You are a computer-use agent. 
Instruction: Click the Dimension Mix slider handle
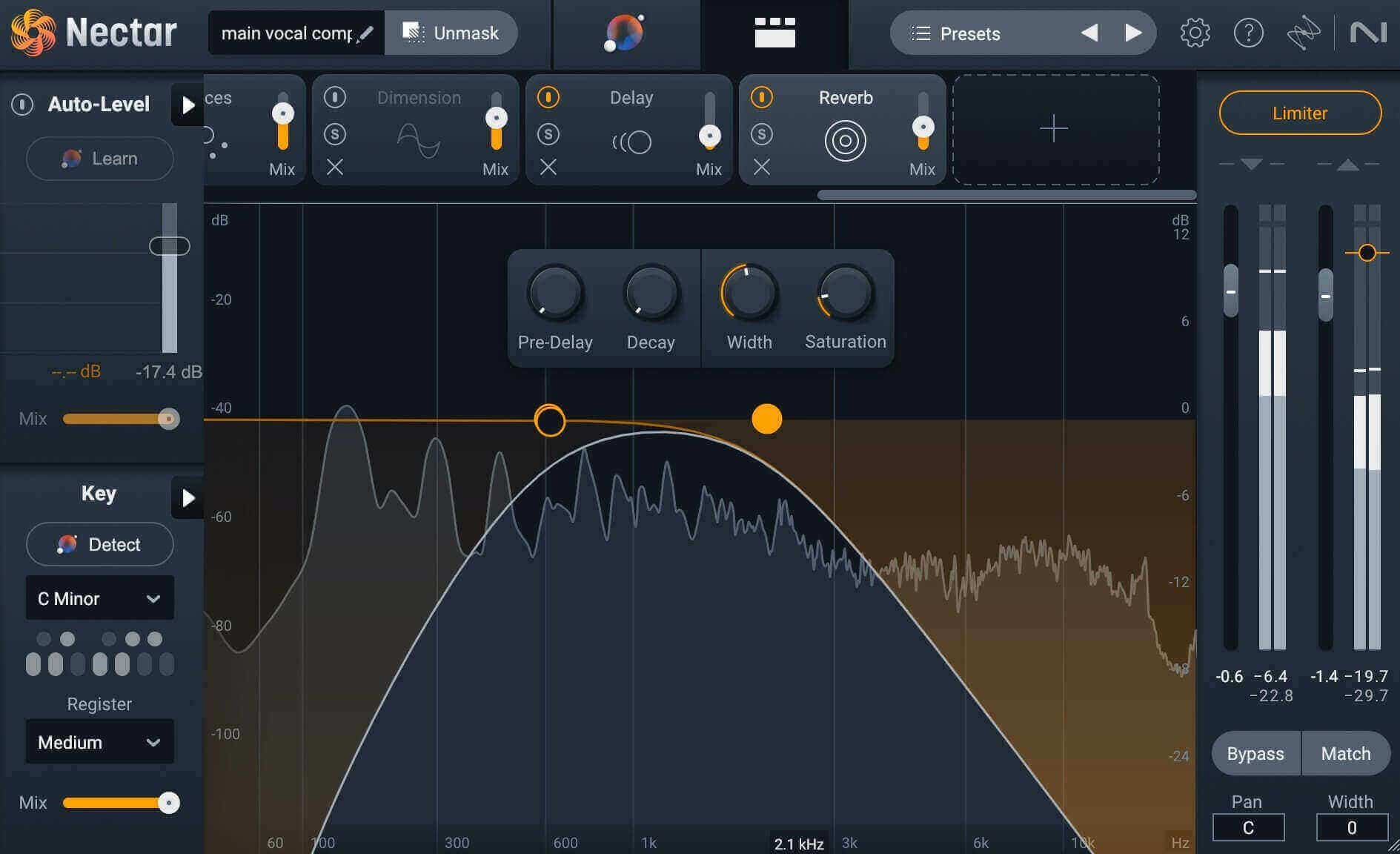click(x=496, y=118)
